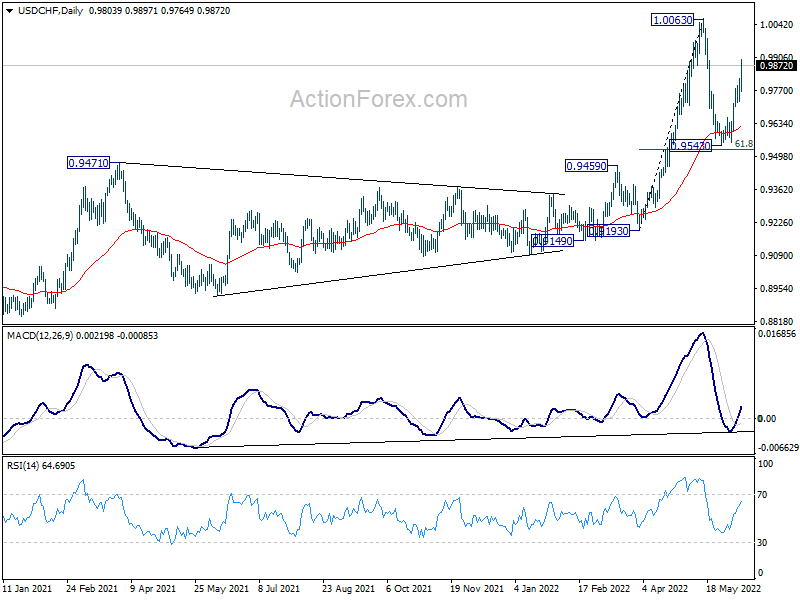This screenshot has width=800, height=600.
Task: Click the MACD 0.016856 scale value
Action: click(777, 334)
